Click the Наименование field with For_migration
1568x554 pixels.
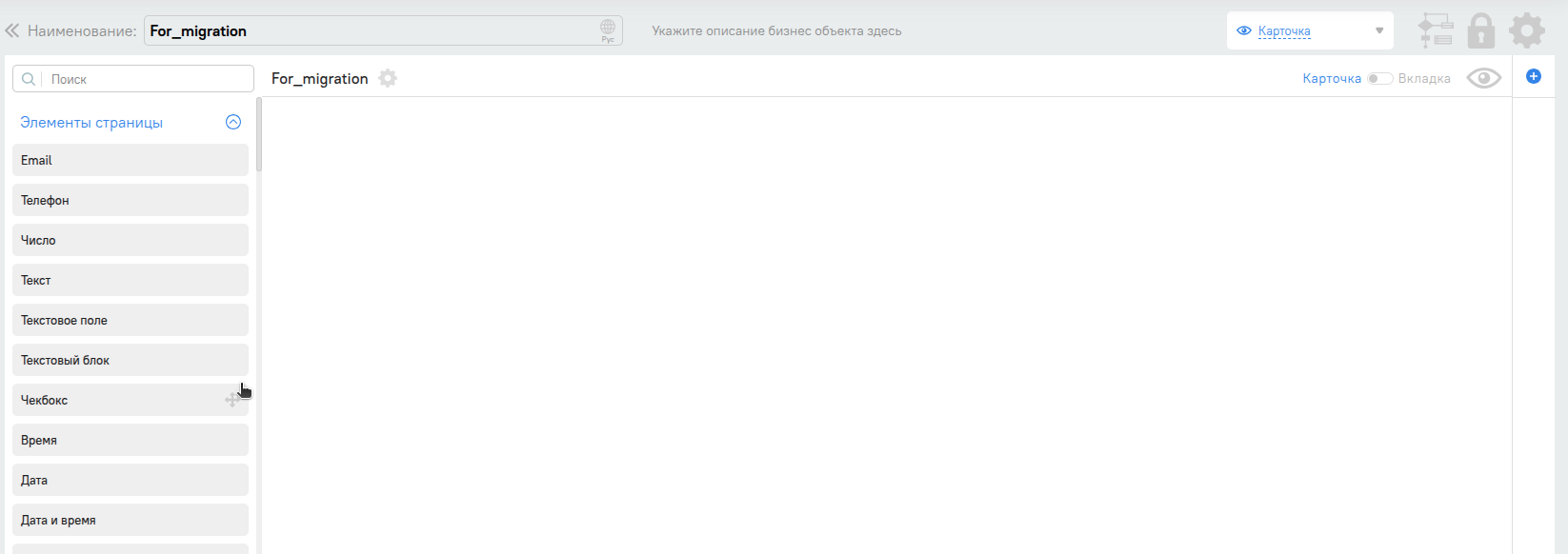pyautogui.click(x=372, y=30)
